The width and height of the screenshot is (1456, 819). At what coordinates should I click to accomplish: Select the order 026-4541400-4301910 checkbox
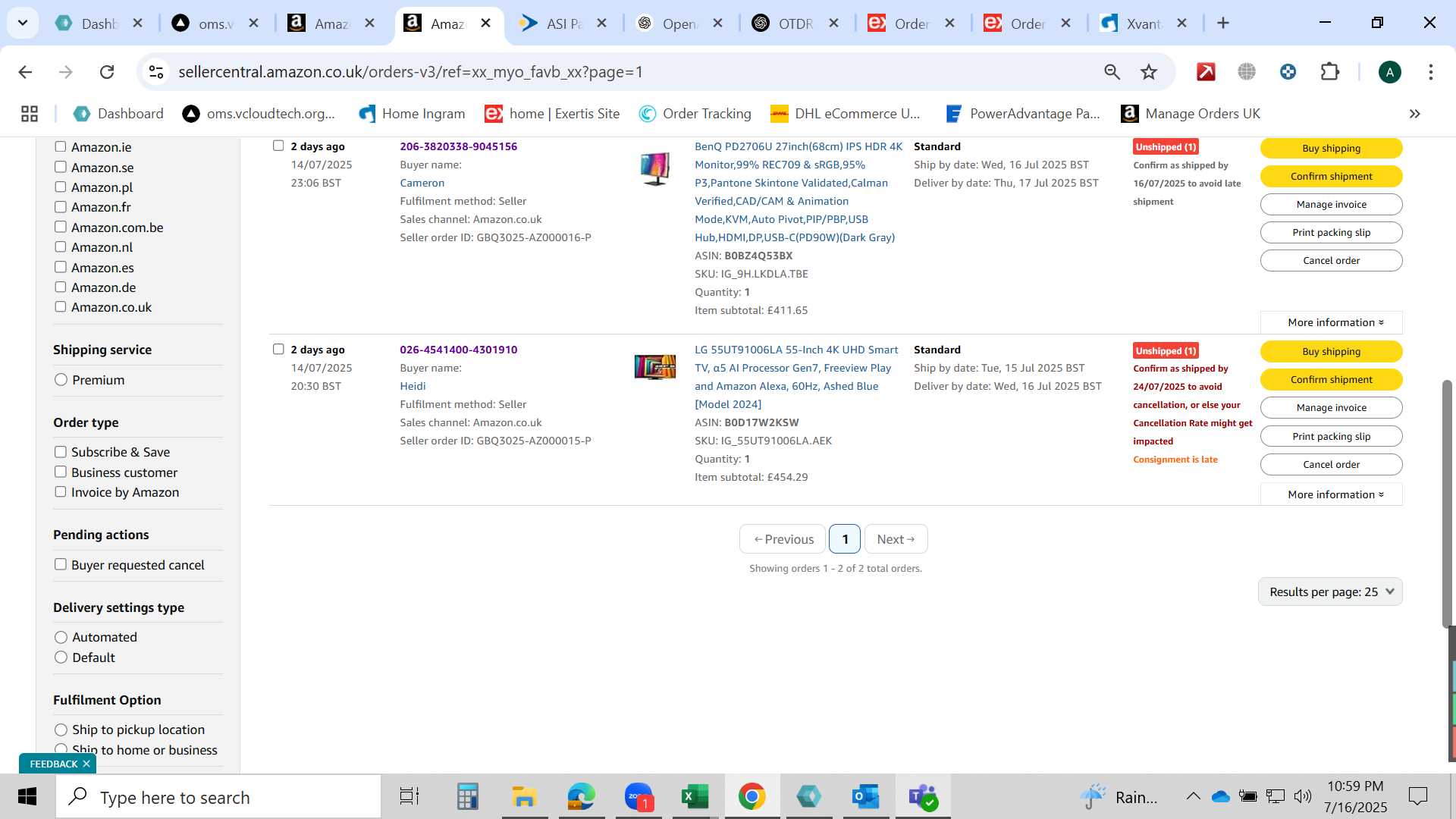point(278,349)
